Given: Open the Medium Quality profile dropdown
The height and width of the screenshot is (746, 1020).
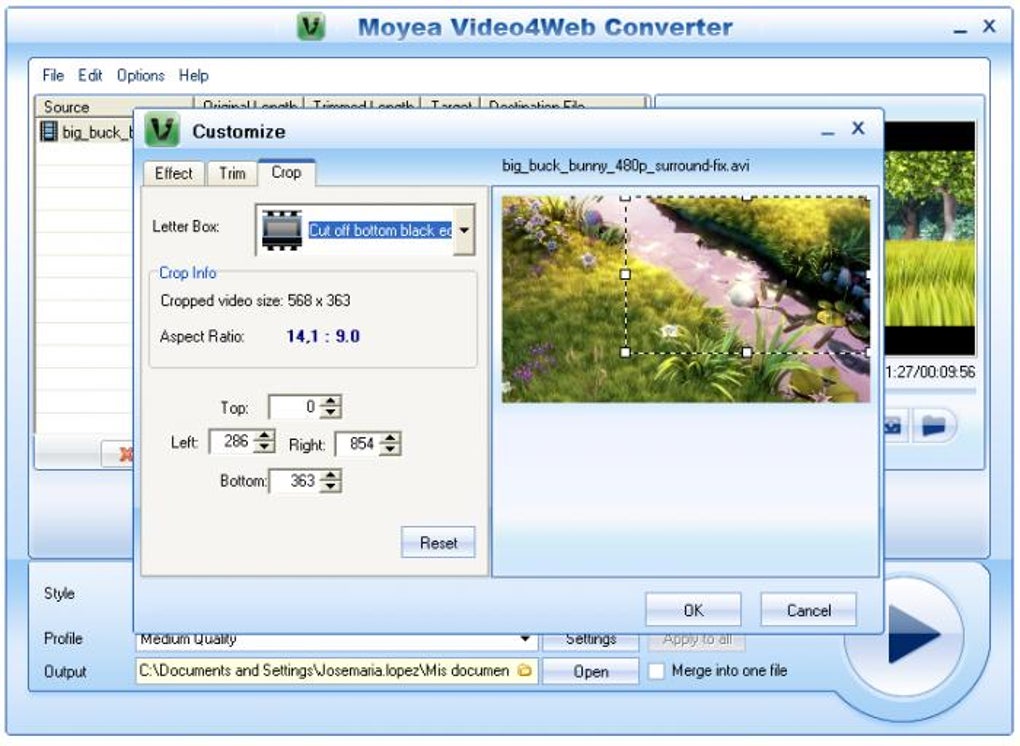Looking at the screenshot, I should (527, 638).
